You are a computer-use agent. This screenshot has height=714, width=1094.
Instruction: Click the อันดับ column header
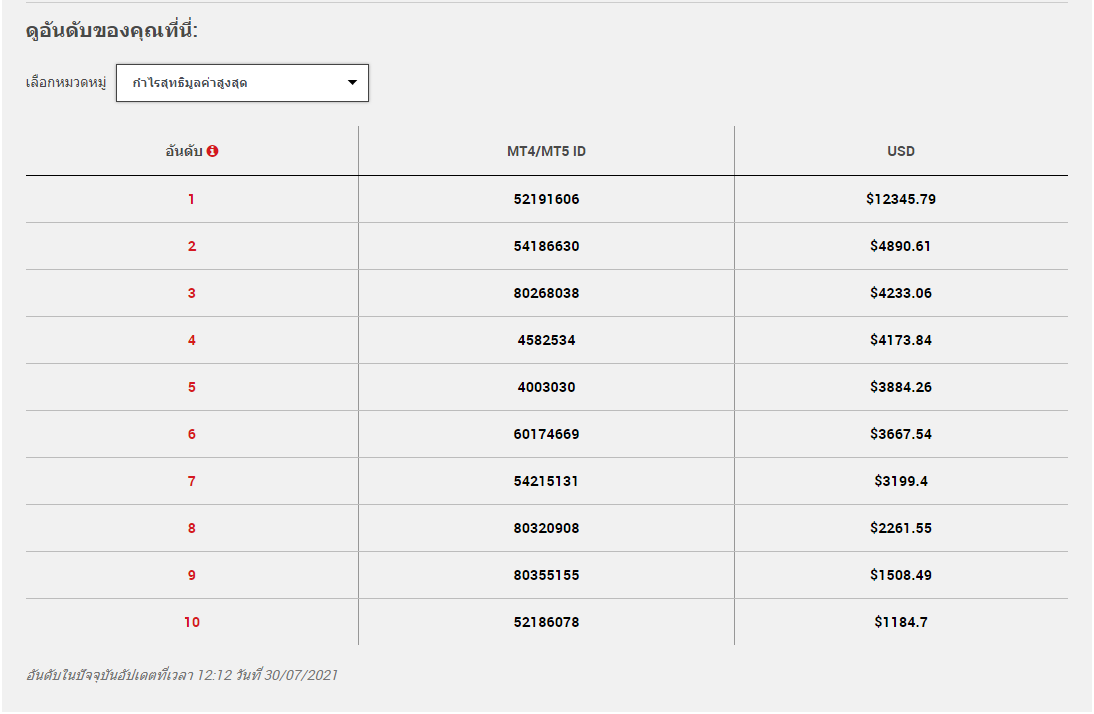[x=184, y=151]
